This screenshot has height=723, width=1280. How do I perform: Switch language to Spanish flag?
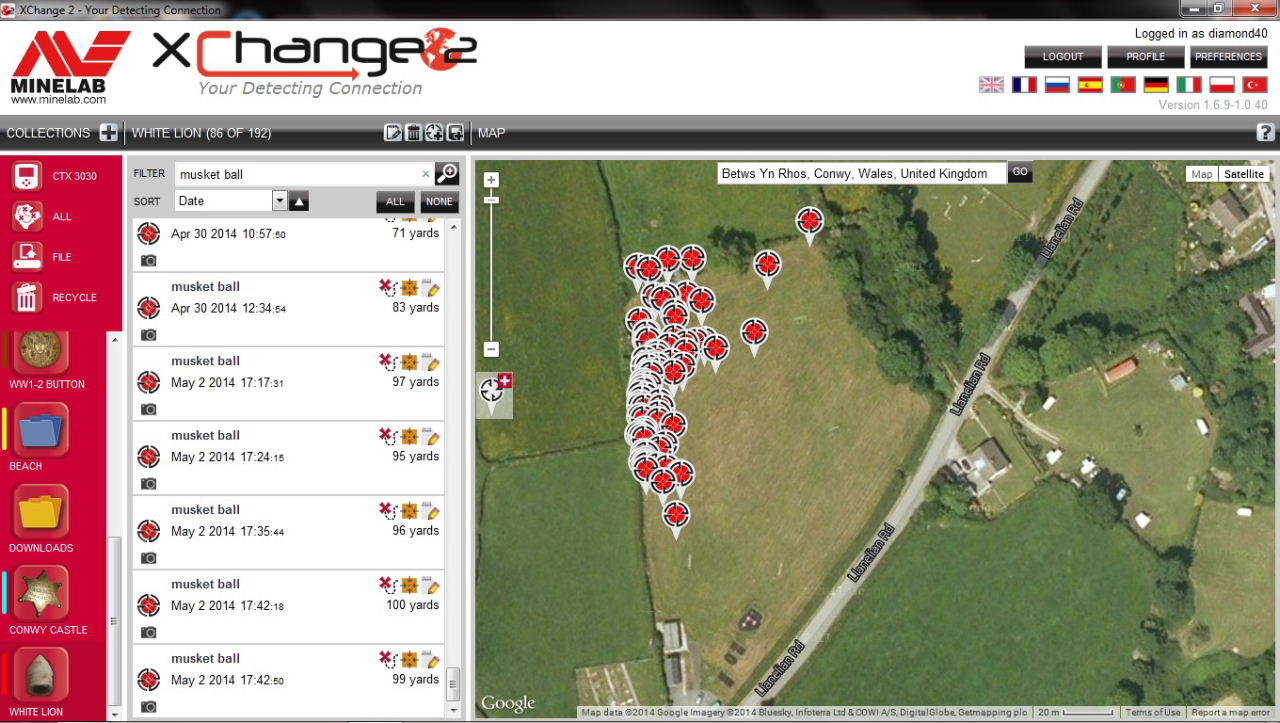coord(1090,85)
